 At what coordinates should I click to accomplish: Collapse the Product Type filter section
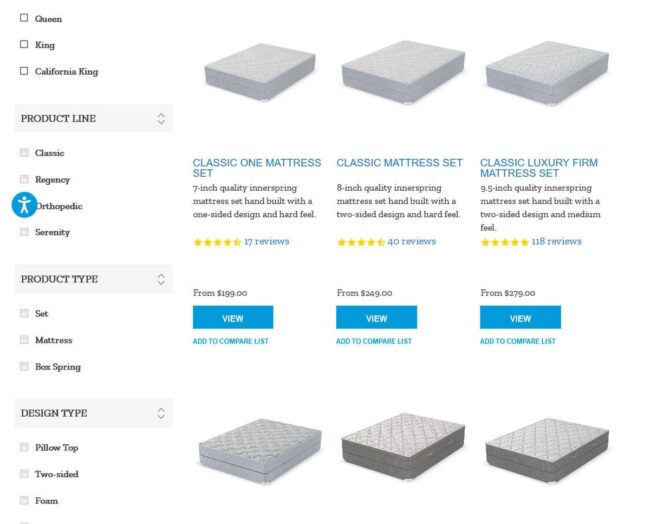161,279
